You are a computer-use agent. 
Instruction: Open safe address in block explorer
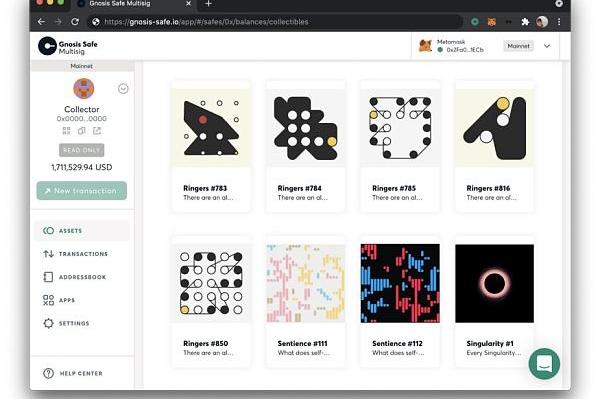tap(97, 131)
